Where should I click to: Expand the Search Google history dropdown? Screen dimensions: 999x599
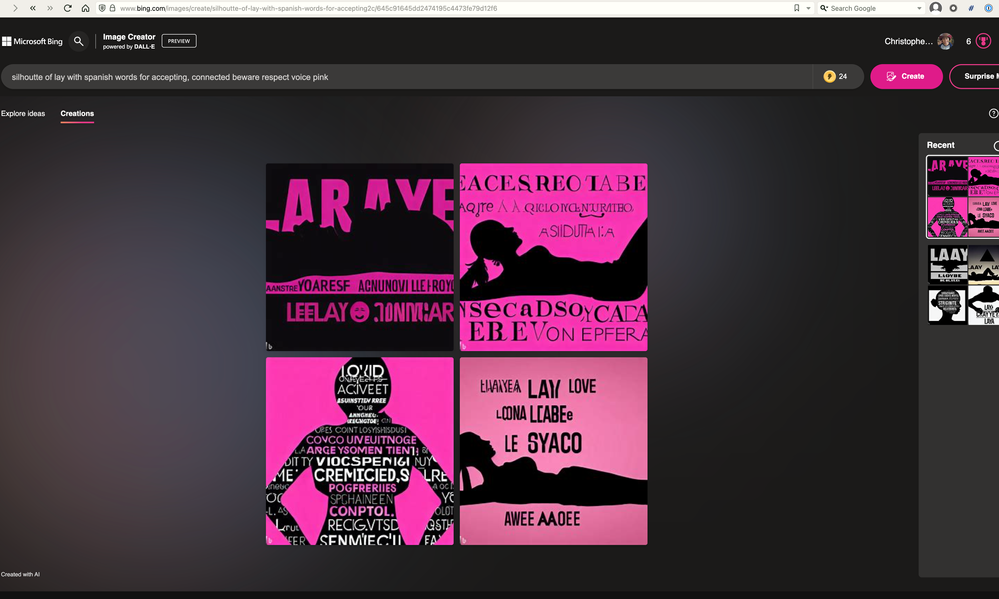tap(919, 8)
